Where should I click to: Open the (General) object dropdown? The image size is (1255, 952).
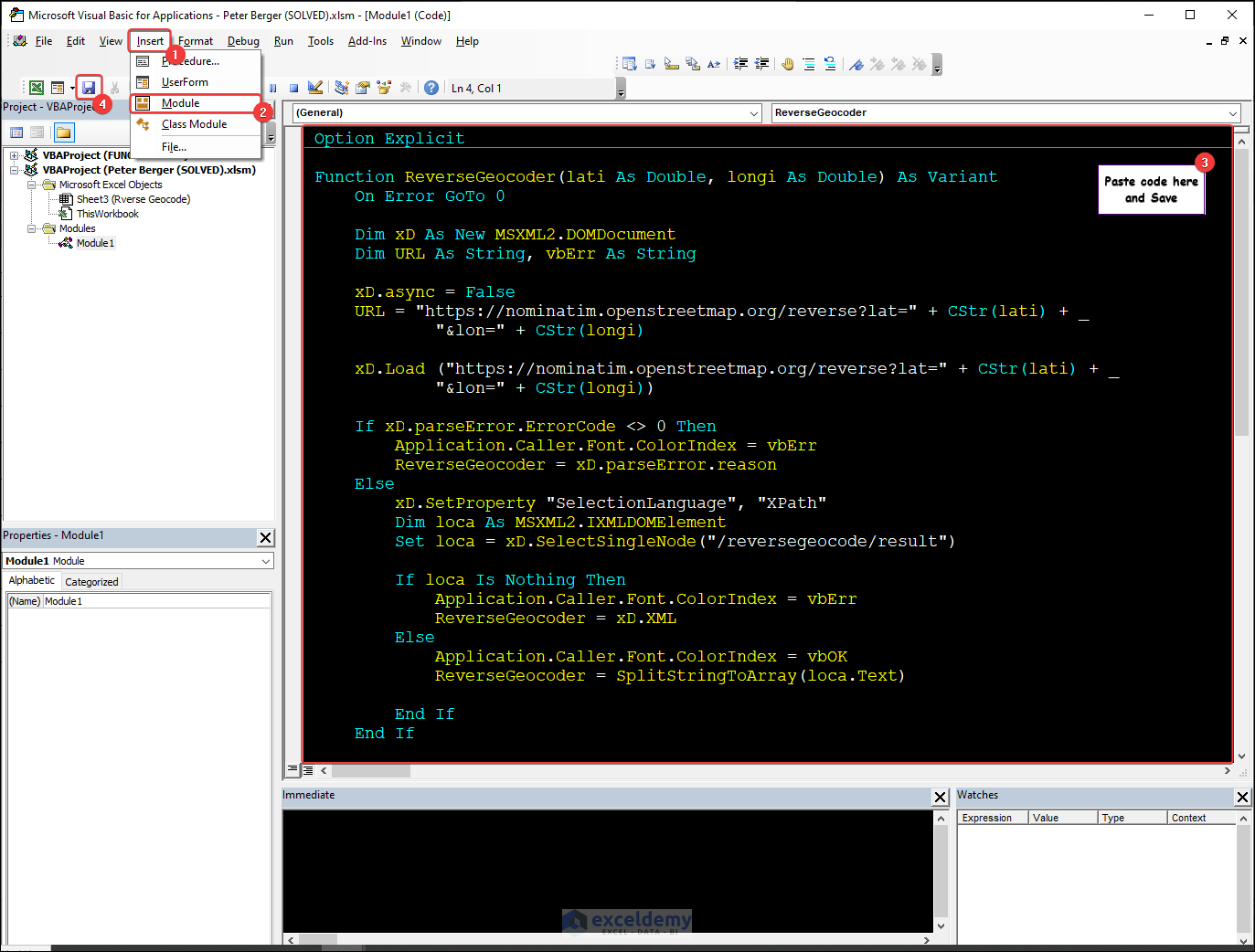pos(754,113)
